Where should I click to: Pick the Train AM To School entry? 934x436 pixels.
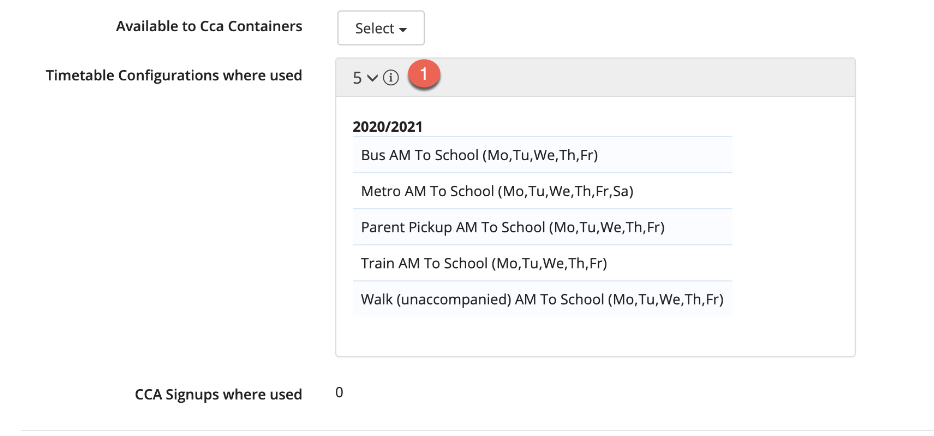(x=484, y=263)
